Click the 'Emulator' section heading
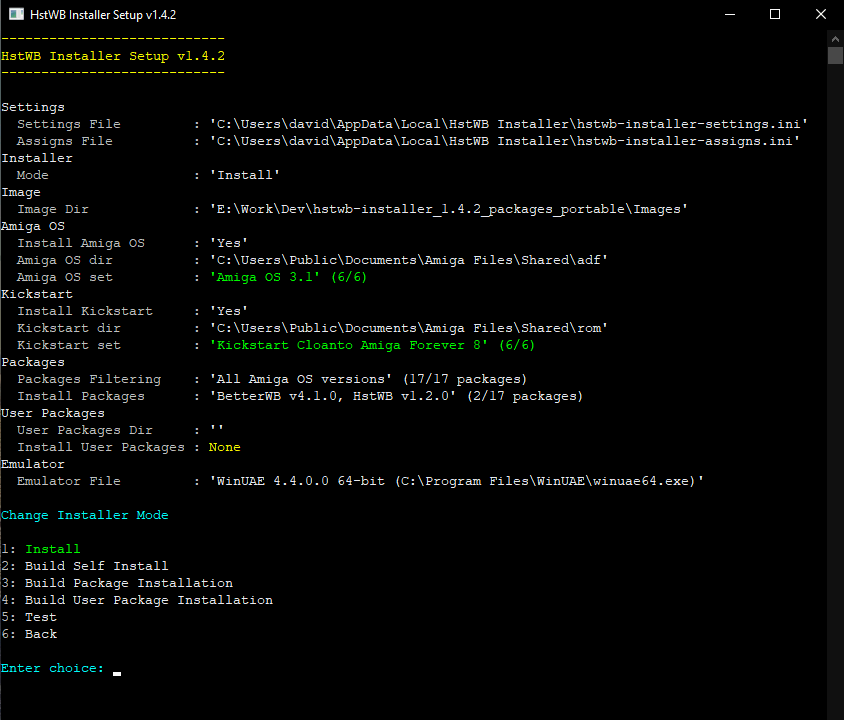Screen dimensions: 844x720 [33, 464]
